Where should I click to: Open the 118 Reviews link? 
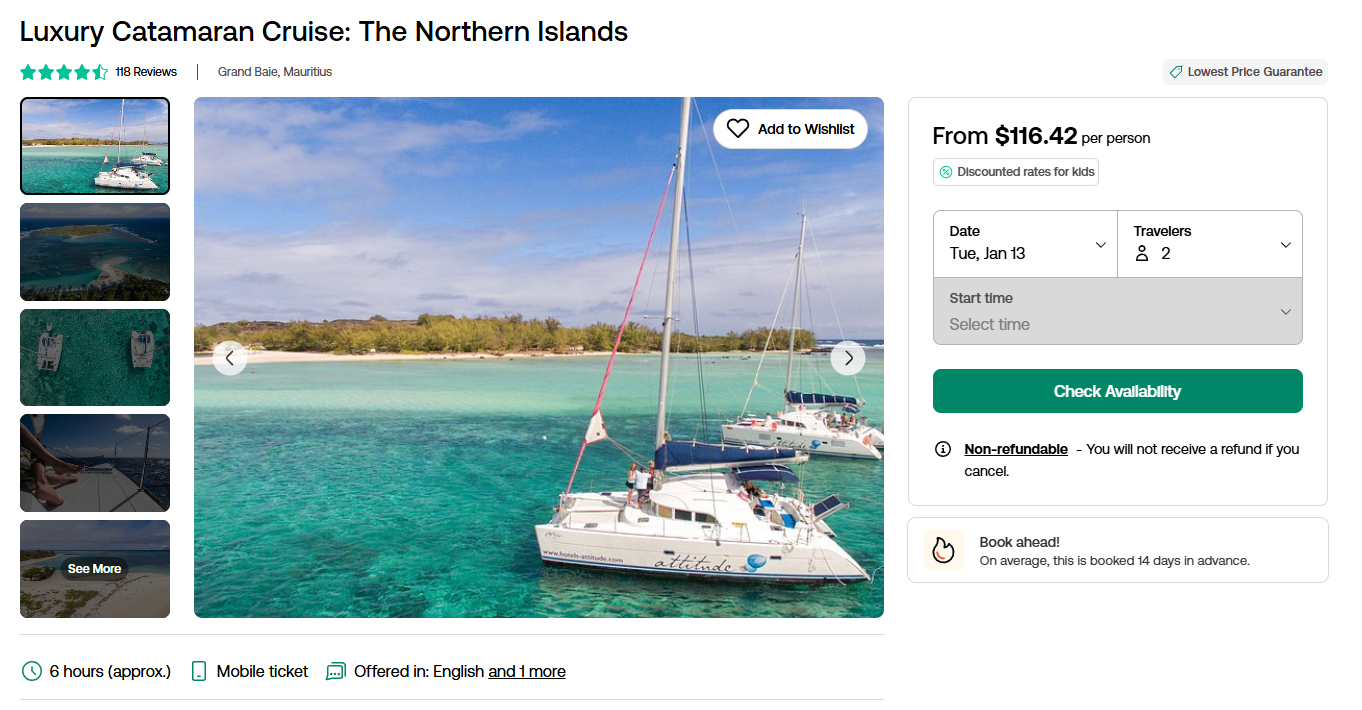coord(146,72)
